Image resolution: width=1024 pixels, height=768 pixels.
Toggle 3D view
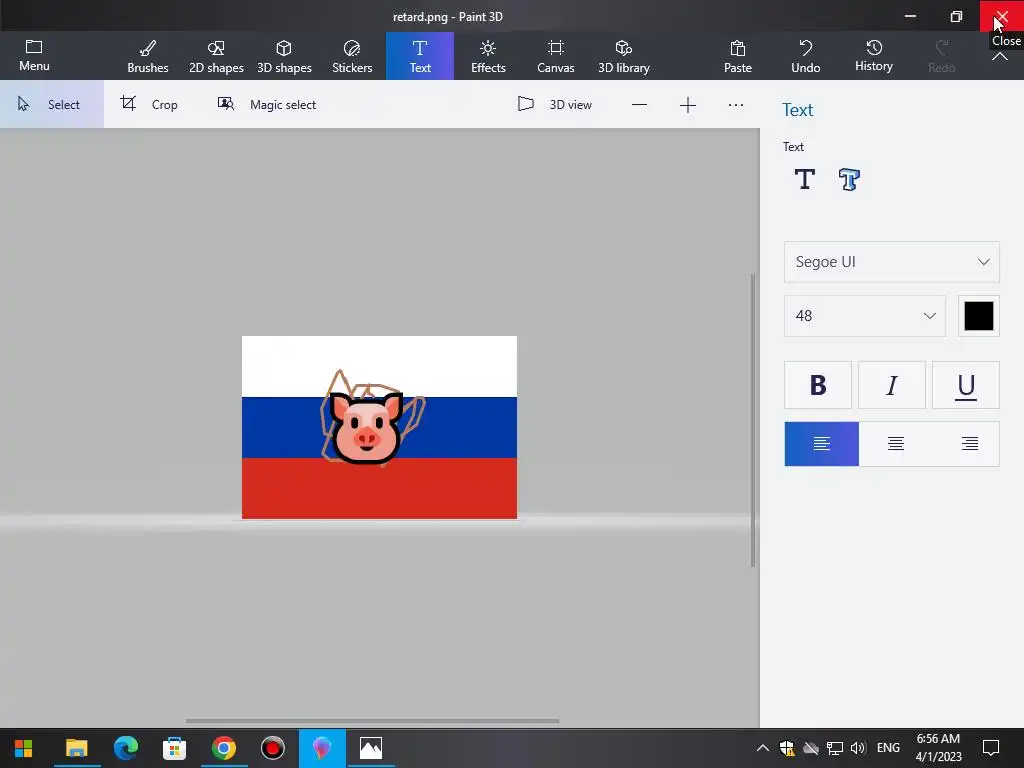coord(554,104)
